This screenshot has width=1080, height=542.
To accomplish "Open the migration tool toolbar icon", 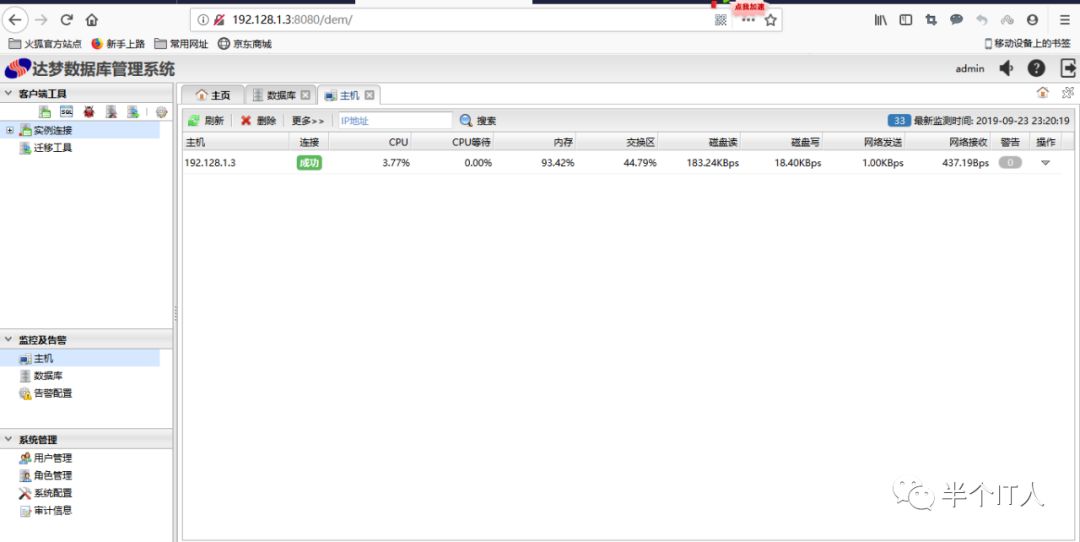I will click(133, 112).
